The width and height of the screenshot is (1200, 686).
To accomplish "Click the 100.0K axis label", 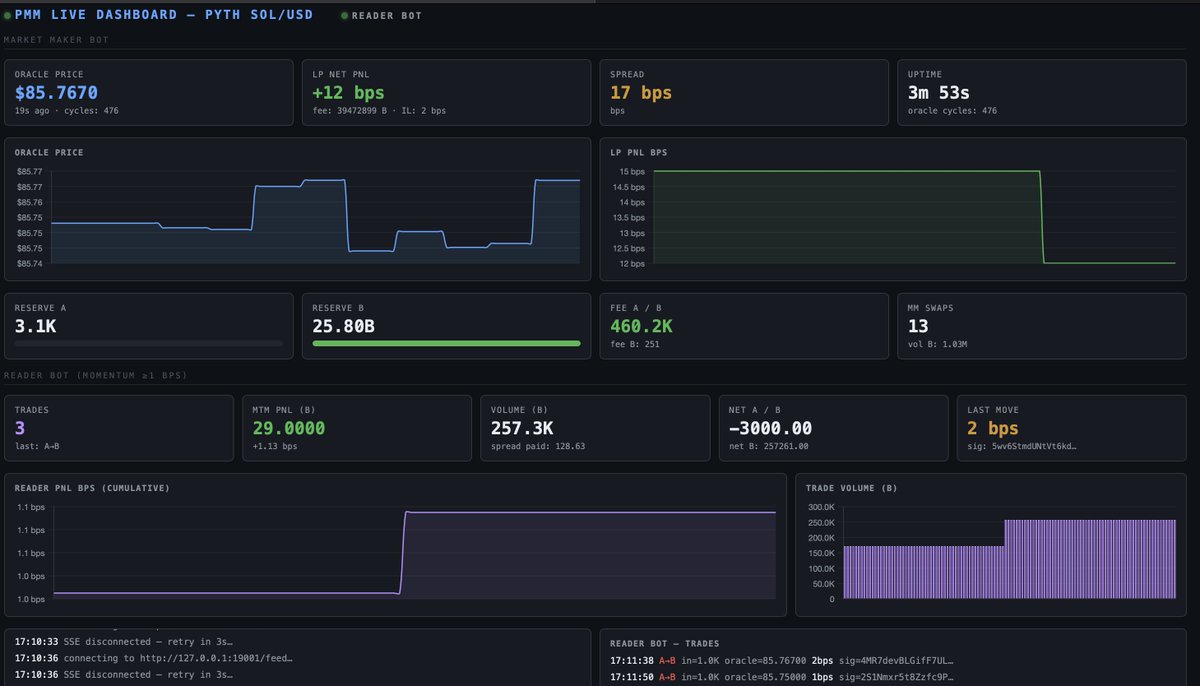I will pos(820,568).
